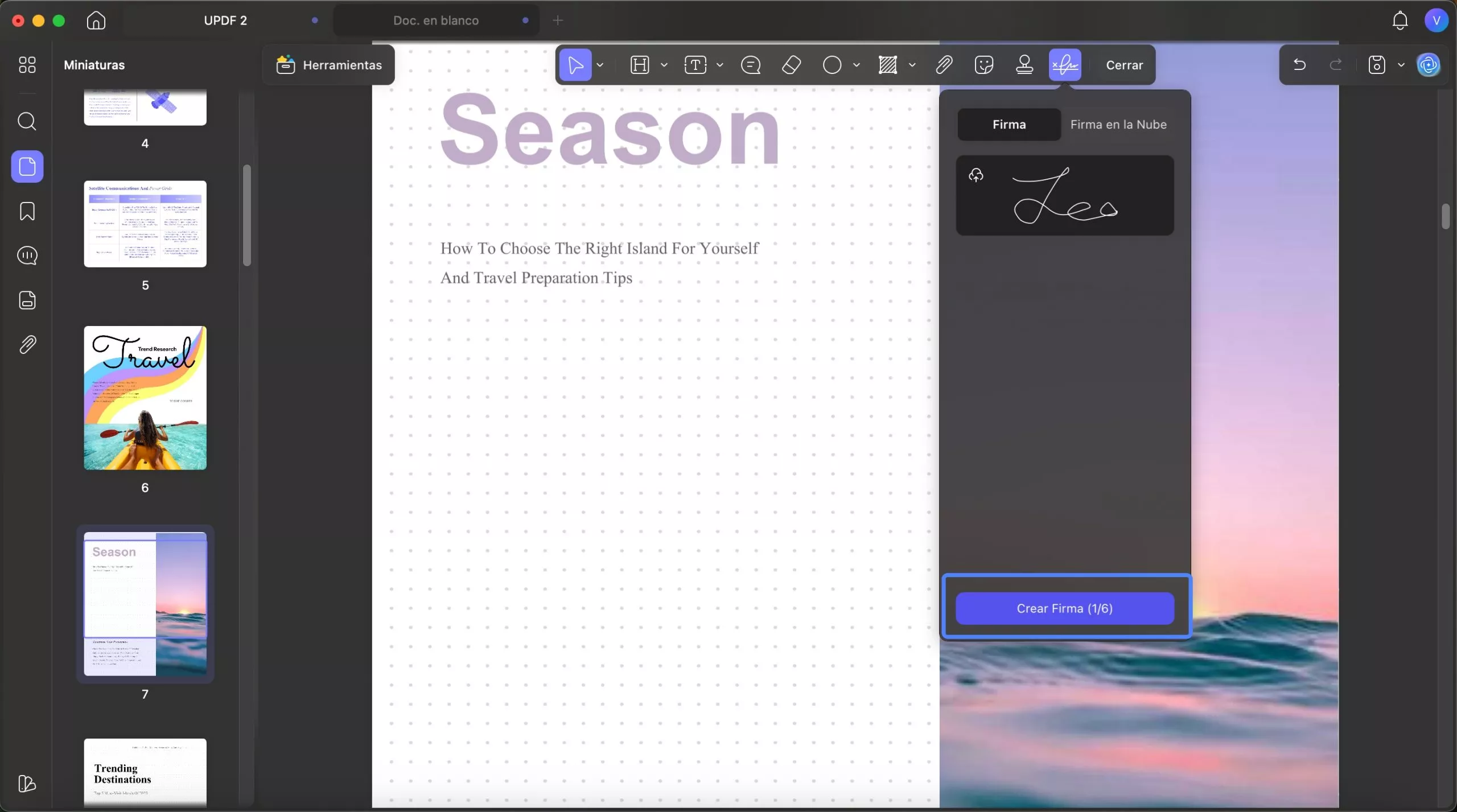The height and width of the screenshot is (812, 1457).
Task: Click Crear Firma (1/6) button
Action: 1065,608
